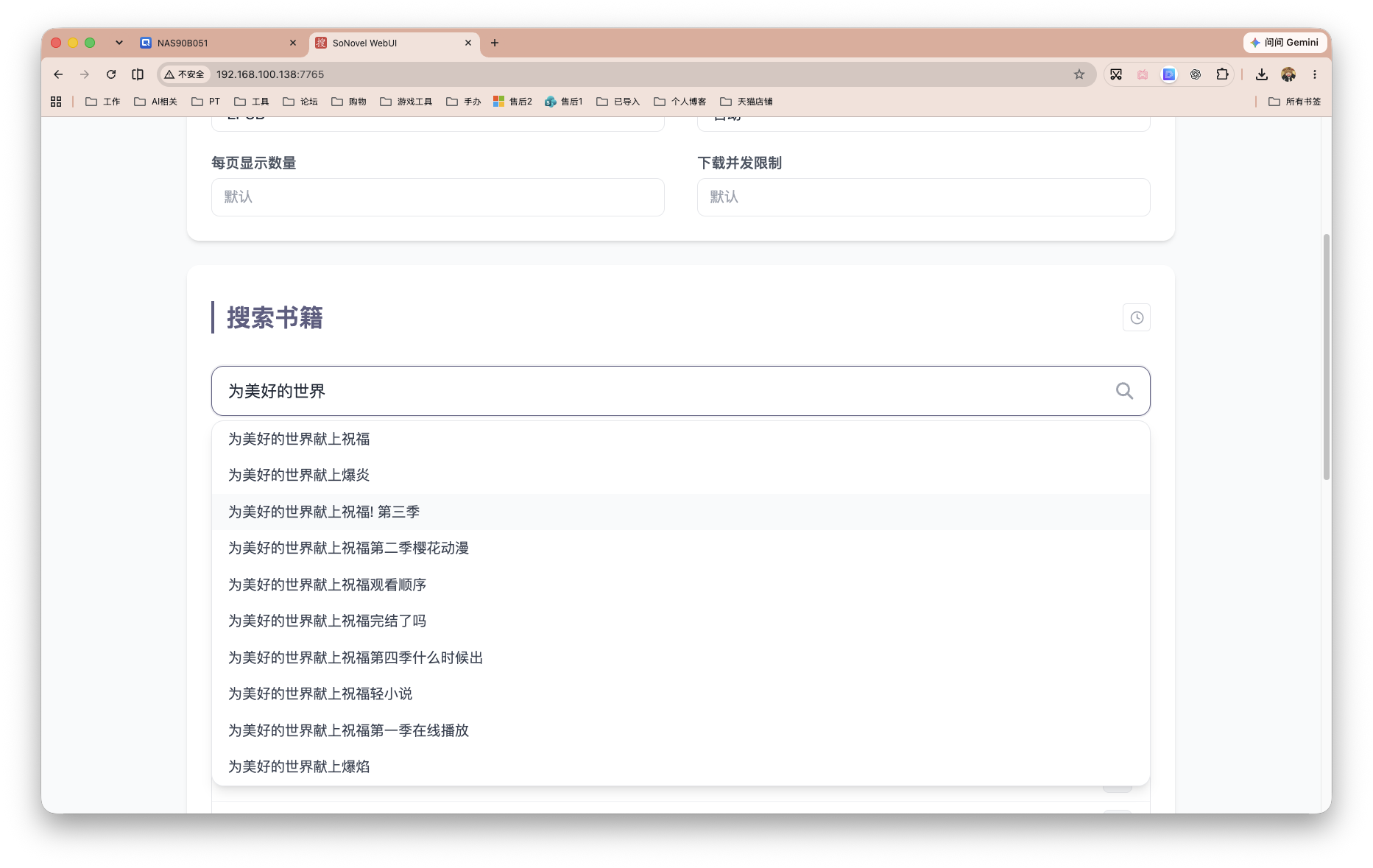Image resolution: width=1373 pixels, height=868 pixels.
Task: Select suggestion 为美好的世界献上祝福第一季在线播放
Action: (681, 730)
